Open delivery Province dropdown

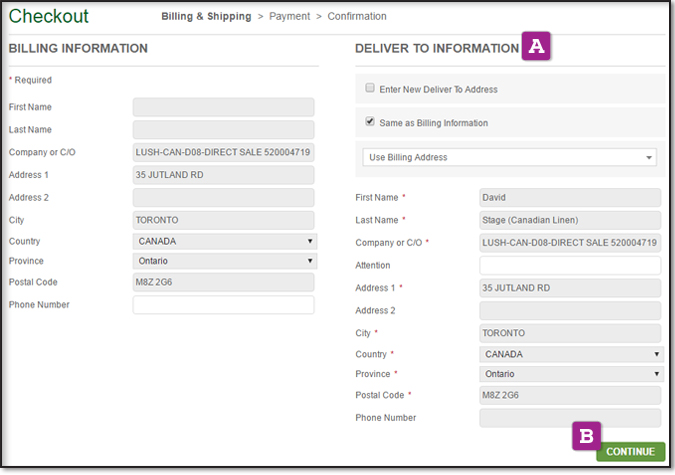571,374
